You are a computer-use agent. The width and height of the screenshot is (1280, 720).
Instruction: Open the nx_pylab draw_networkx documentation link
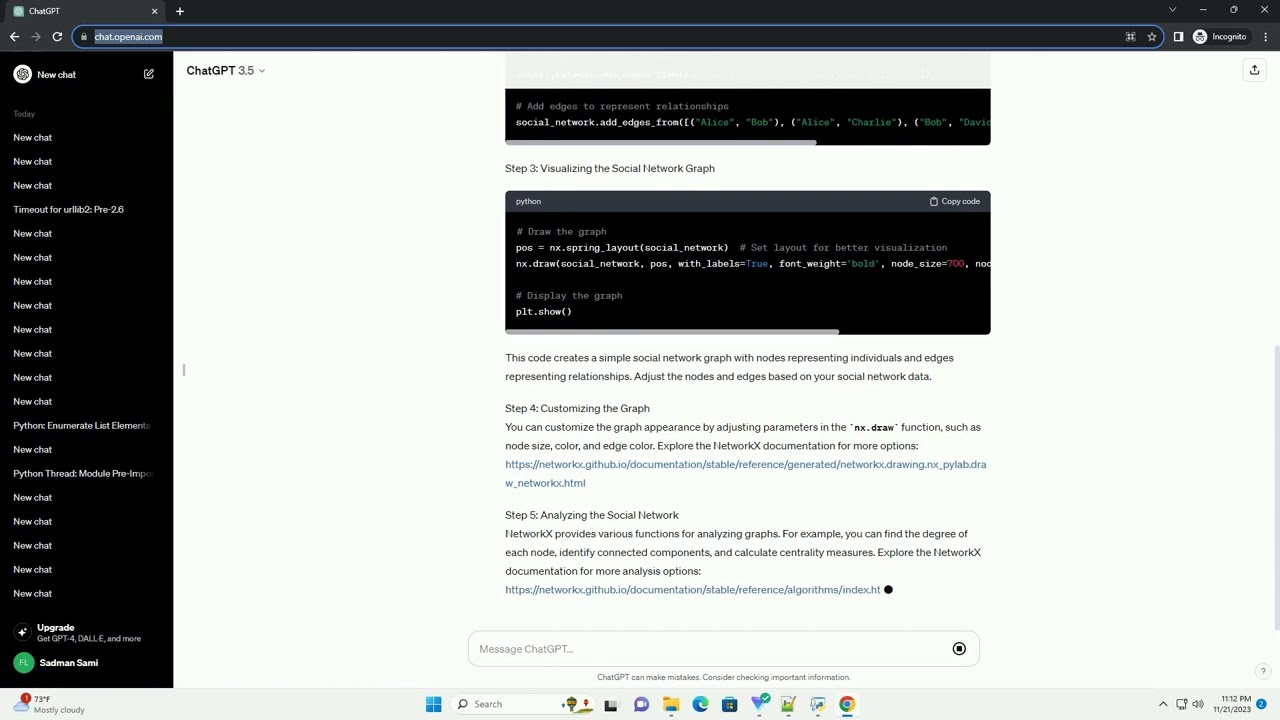coord(745,473)
